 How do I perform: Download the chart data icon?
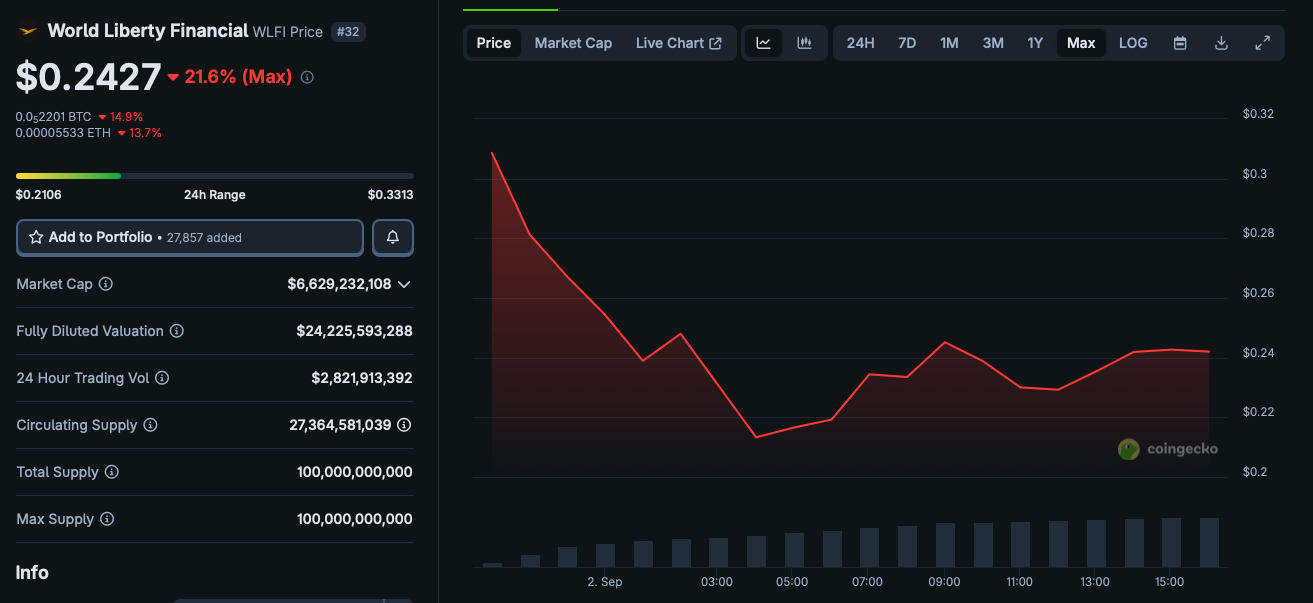[x=1221, y=43]
